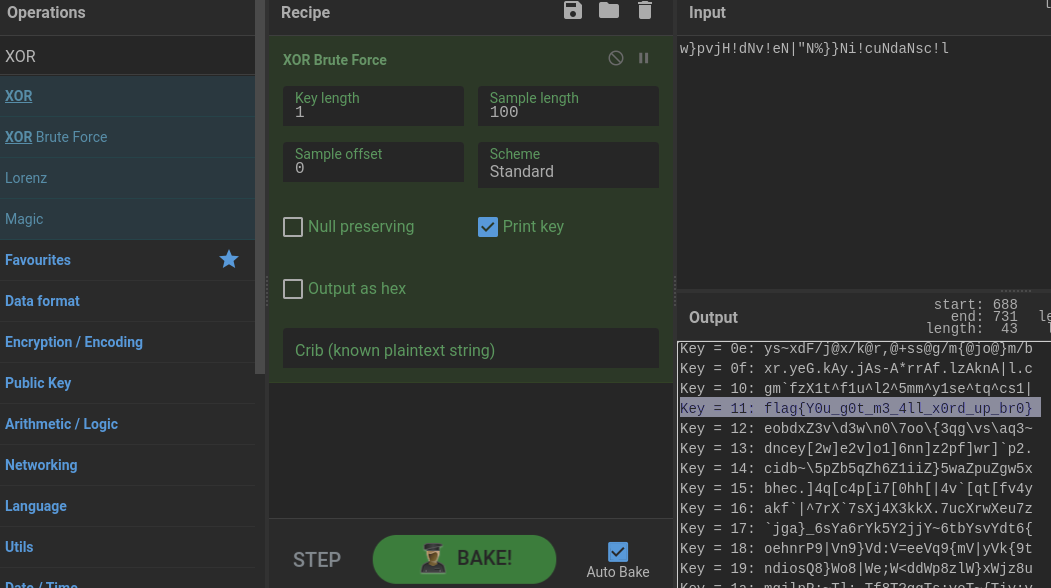Click the Favourites star icon
Screen dimensions: 1051x588
point(229,260)
